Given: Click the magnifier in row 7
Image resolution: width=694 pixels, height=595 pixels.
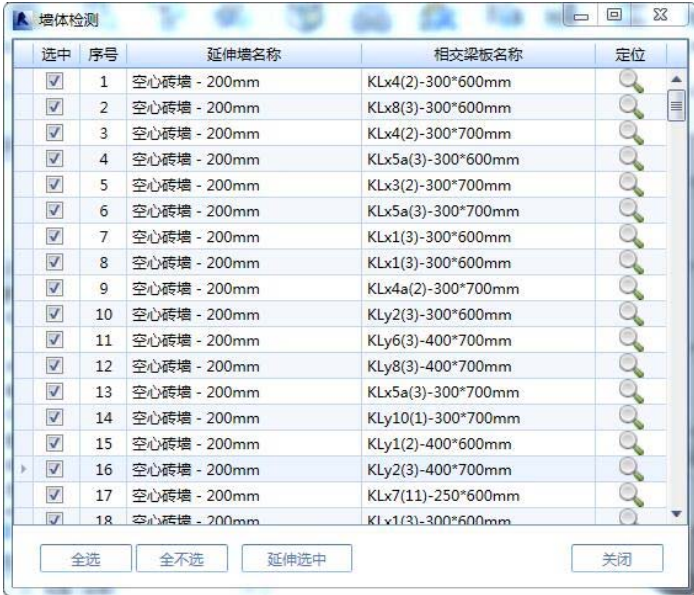Looking at the screenshot, I should pyautogui.click(x=631, y=237).
